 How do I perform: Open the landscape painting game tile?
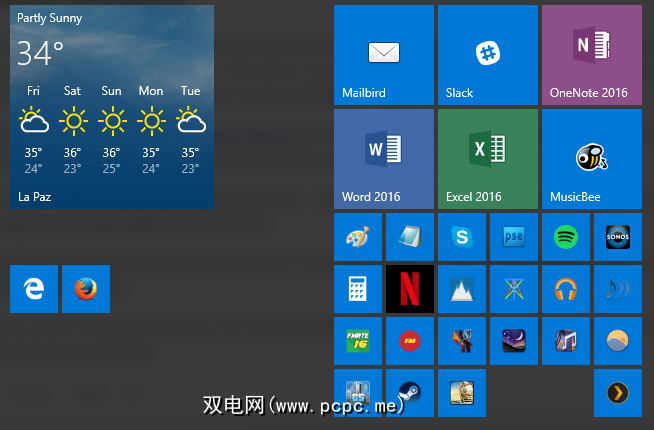click(462, 393)
